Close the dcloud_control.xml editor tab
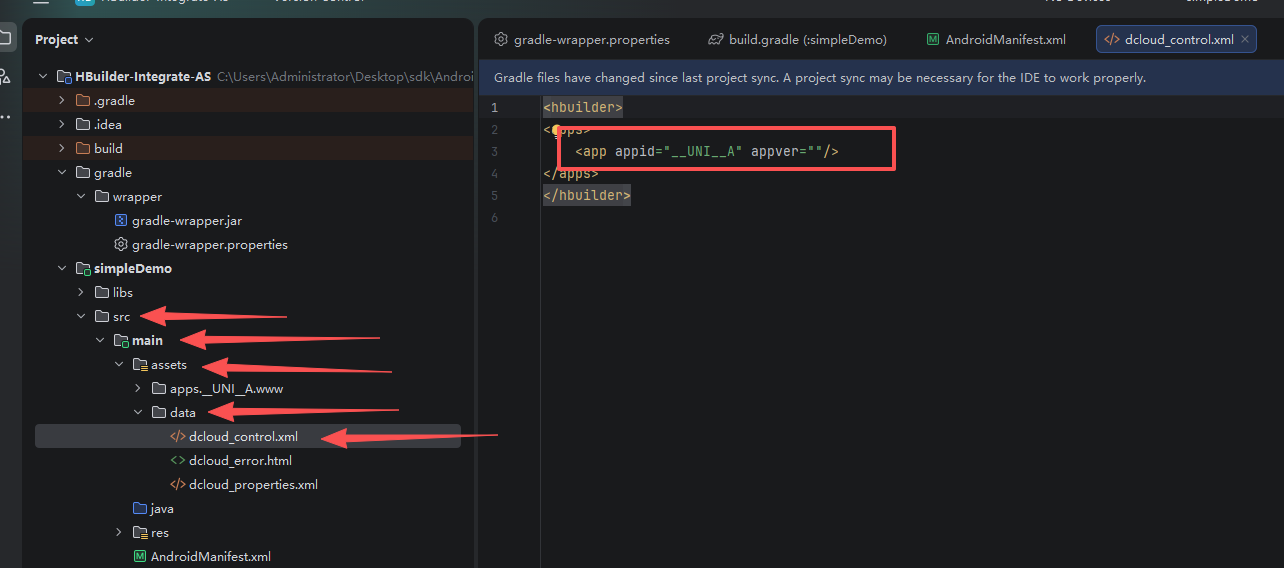Screen dimensions: 1284x568 click(1245, 40)
